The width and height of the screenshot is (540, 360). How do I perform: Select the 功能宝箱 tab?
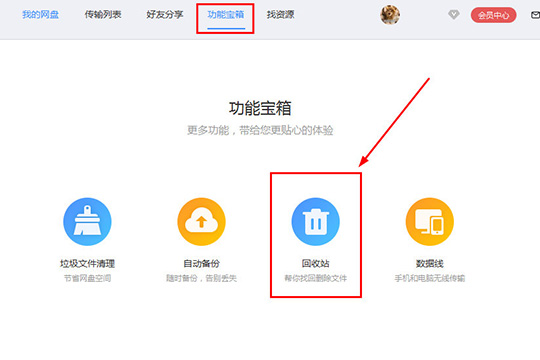(226, 14)
